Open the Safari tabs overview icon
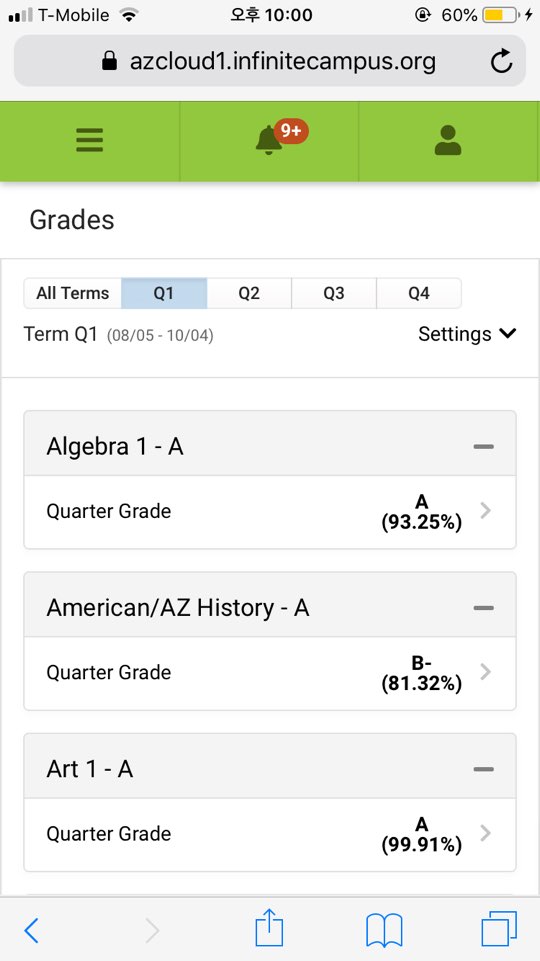Screen dimensions: 540x961 [499, 929]
